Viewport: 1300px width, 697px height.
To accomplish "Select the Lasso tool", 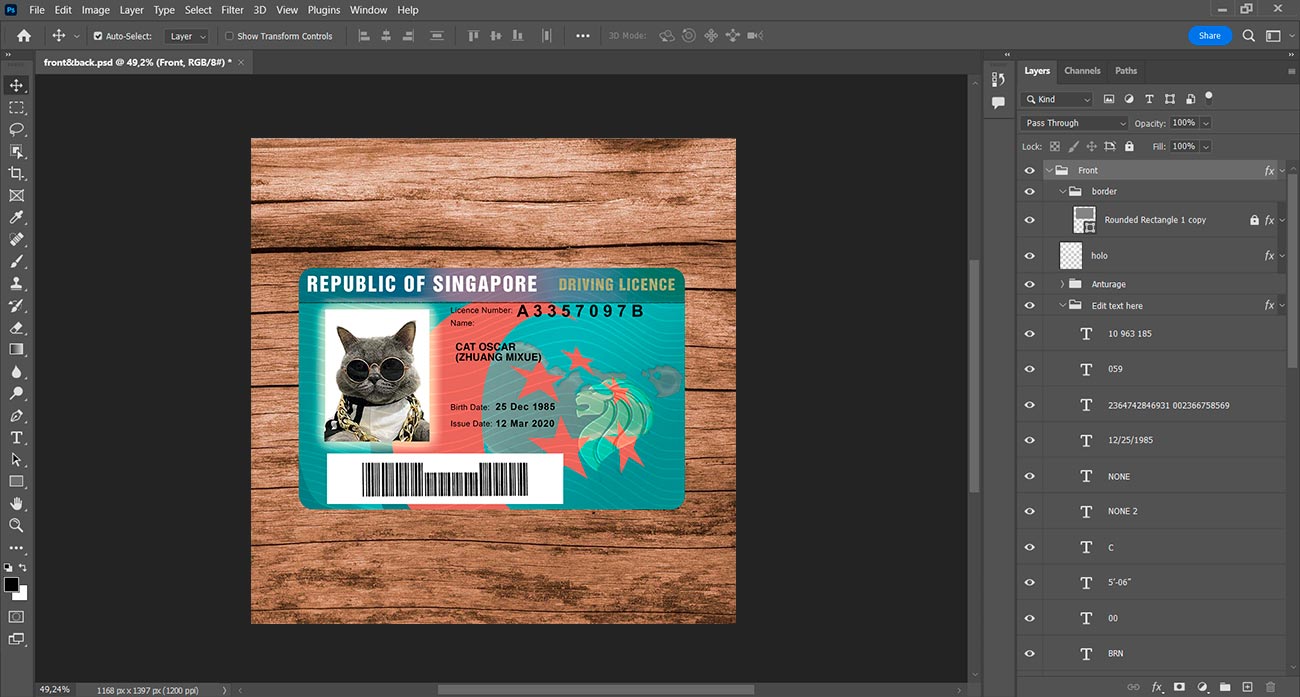I will click(x=16, y=129).
